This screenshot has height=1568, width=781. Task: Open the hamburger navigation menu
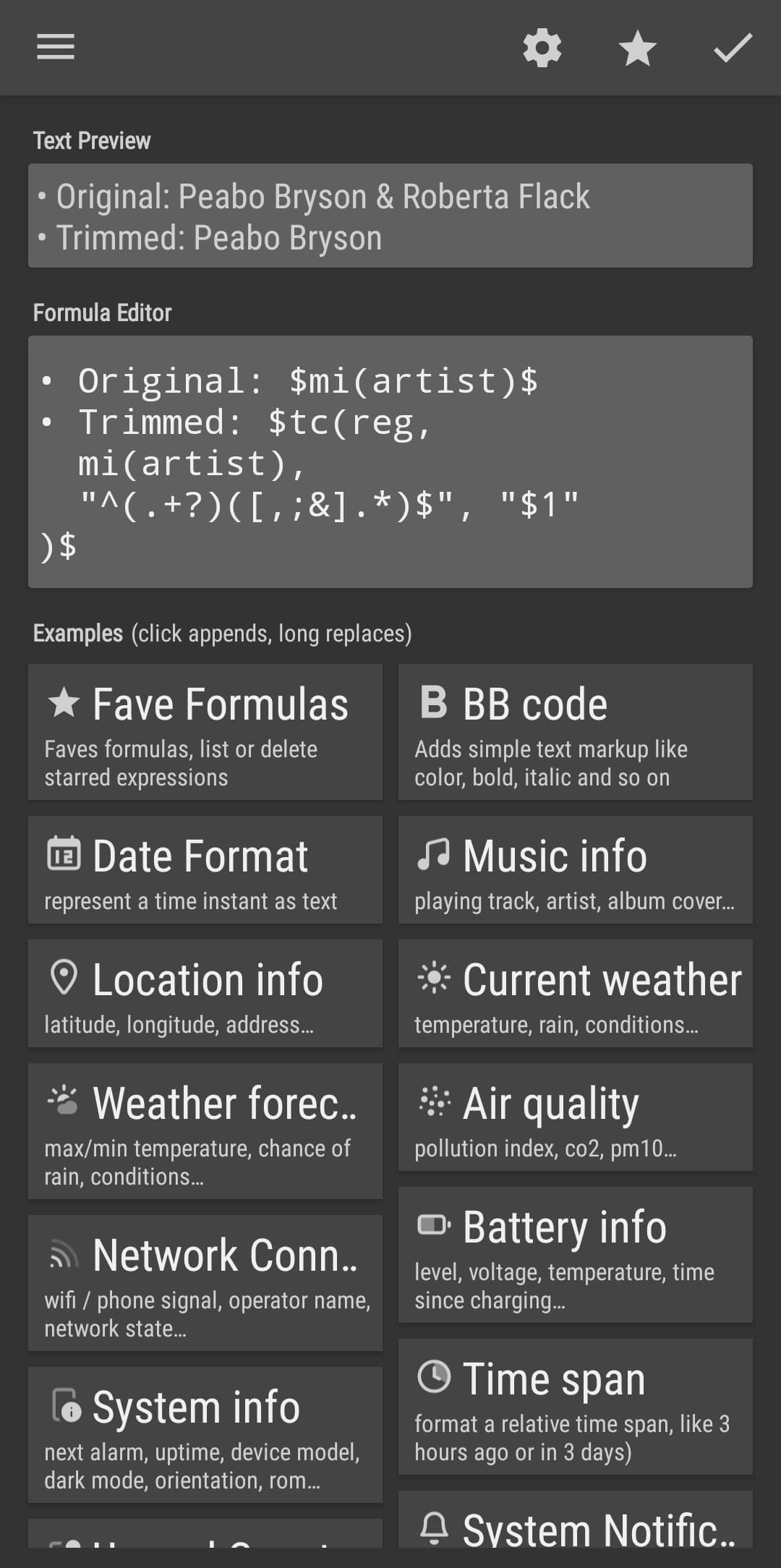(56, 48)
